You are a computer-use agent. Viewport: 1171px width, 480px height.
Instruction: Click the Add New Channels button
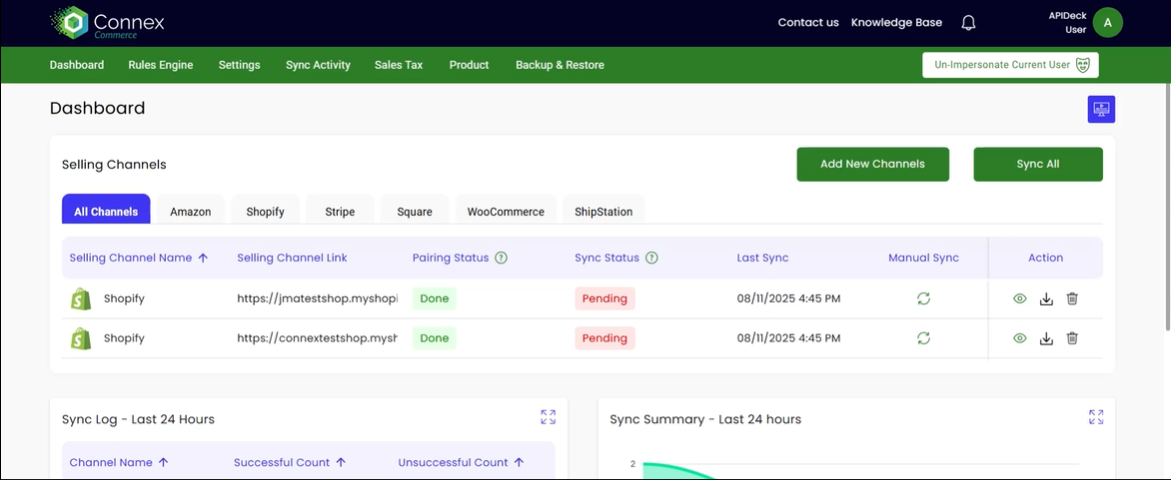pyautogui.click(x=872, y=164)
